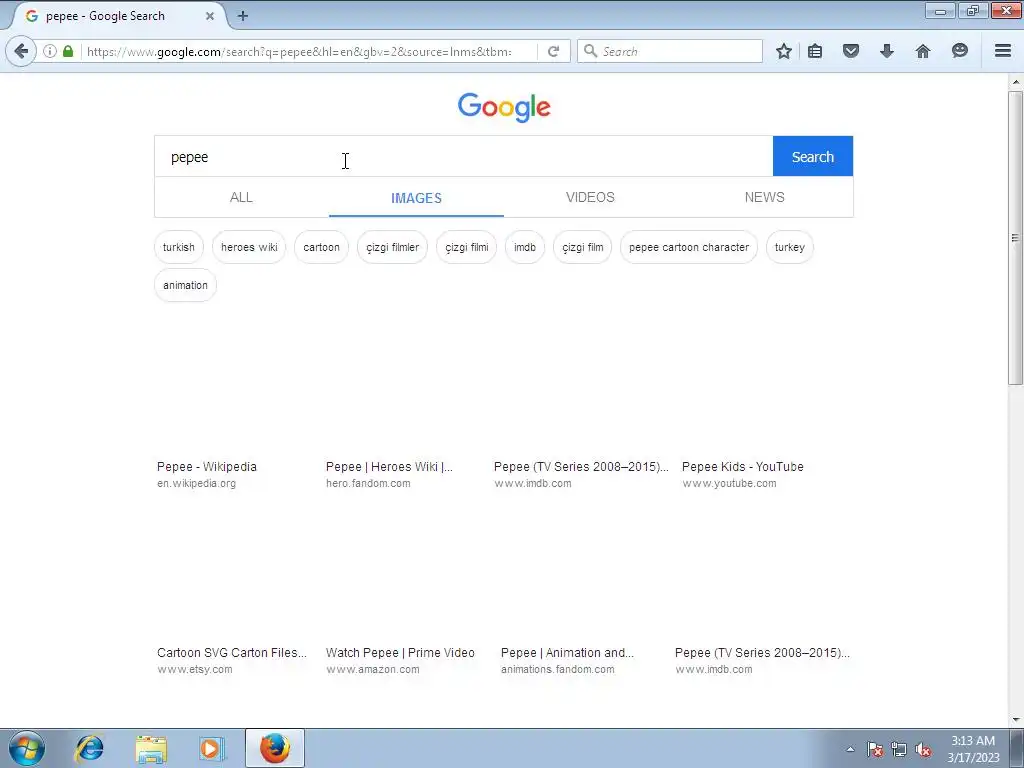Viewport: 1024px width, 768px height.
Task: Select pepee cartoon character chip
Action: pyautogui.click(x=688, y=247)
